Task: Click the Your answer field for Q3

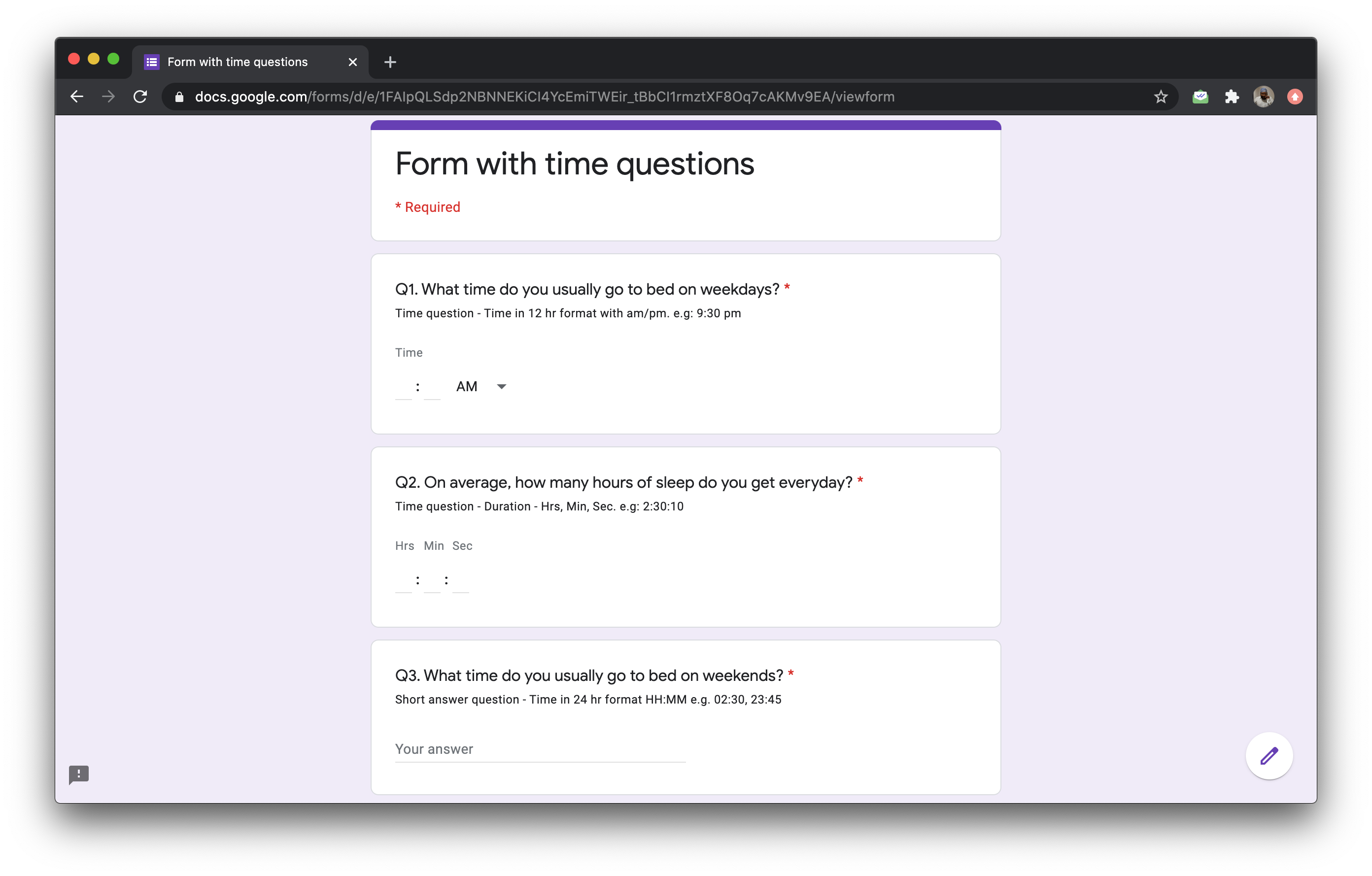Action: click(x=540, y=748)
